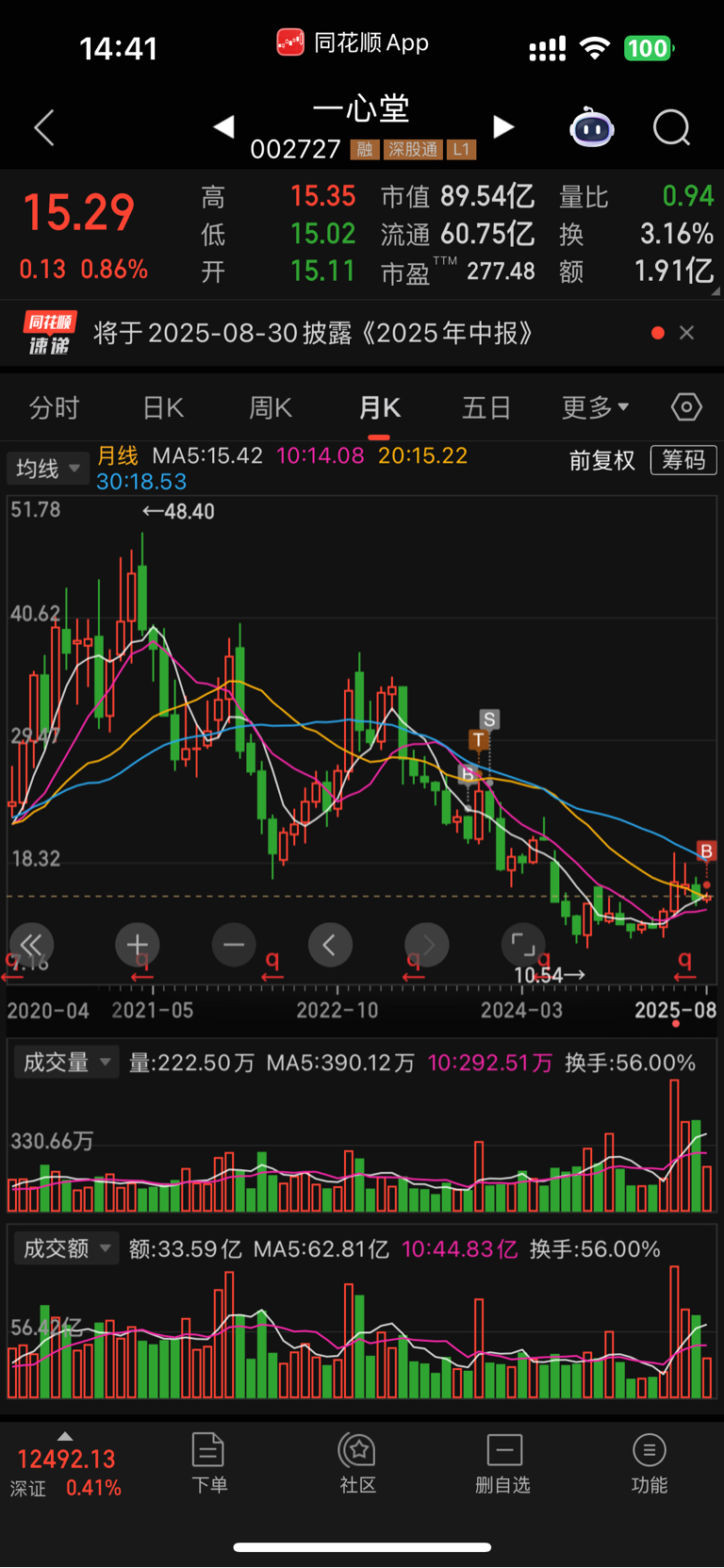
Task: Move chart left with chevron button
Action: [x=330, y=945]
